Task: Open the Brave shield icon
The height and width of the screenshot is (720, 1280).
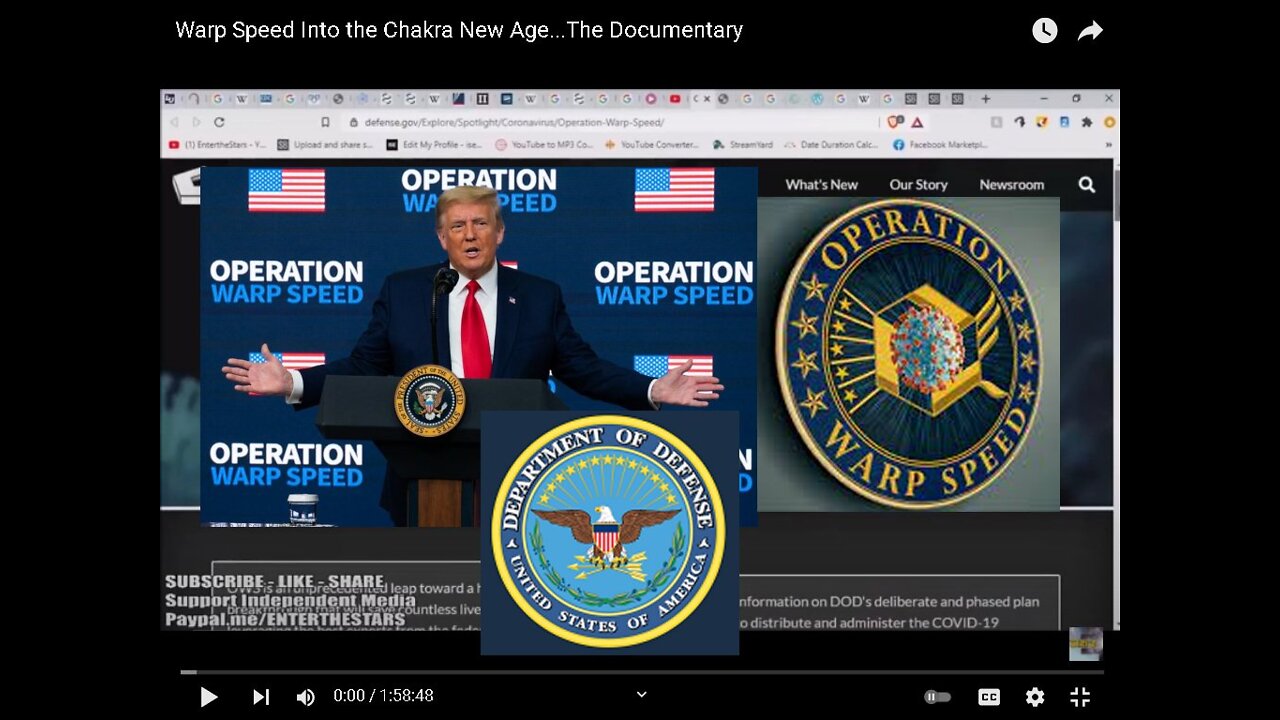Action: click(x=895, y=122)
